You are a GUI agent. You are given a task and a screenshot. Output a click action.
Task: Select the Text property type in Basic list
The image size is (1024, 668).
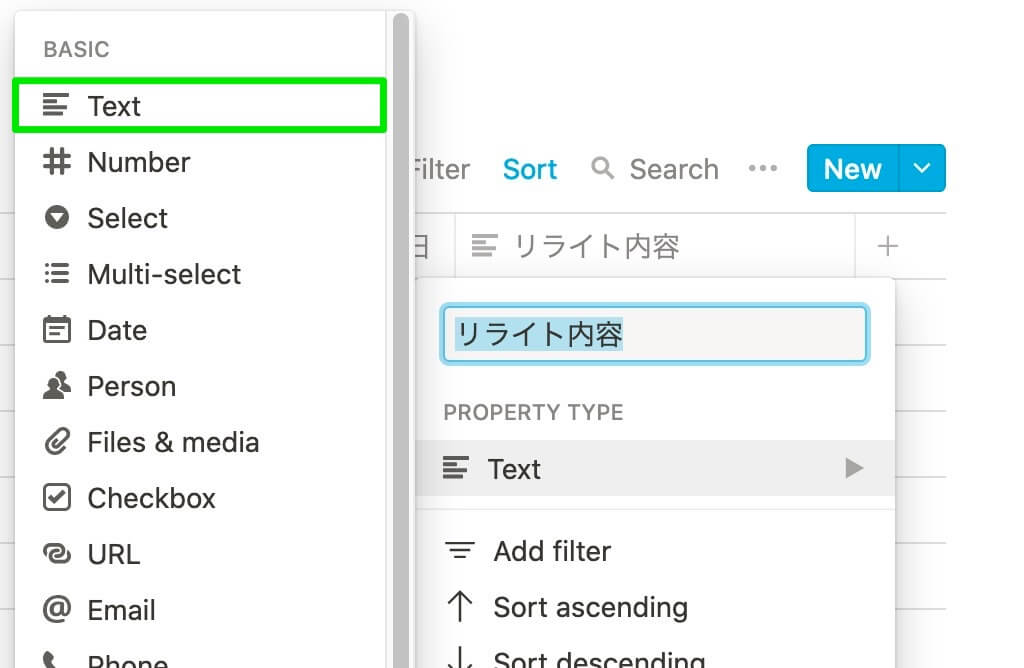pos(200,106)
